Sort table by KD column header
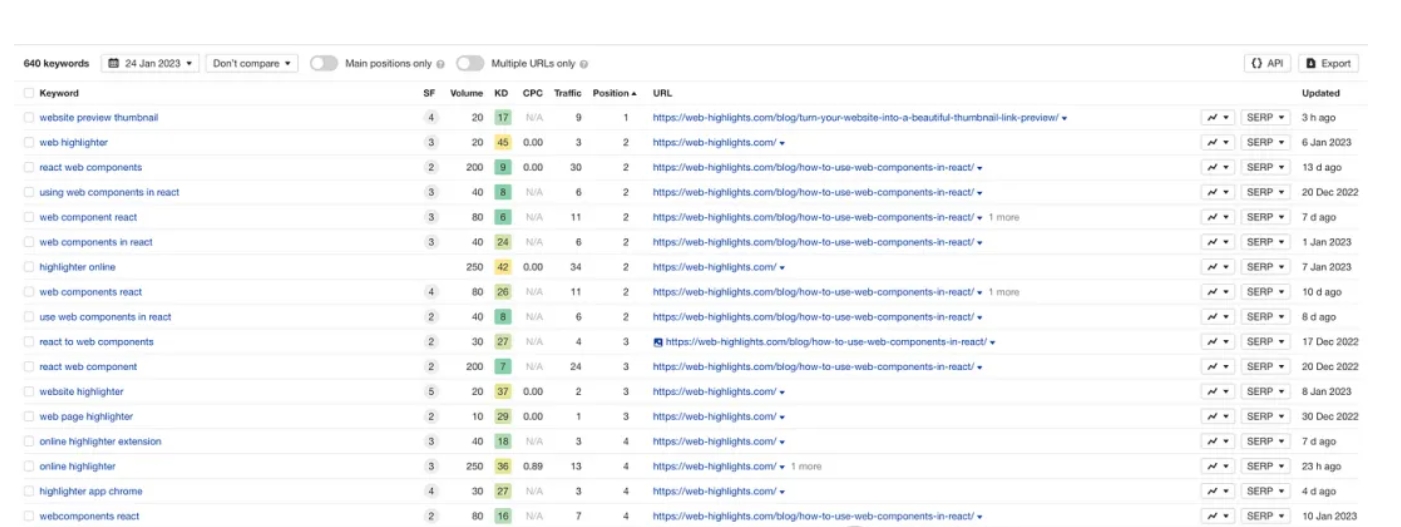Screen dimensions: 1401x527 (x=502, y=93)
